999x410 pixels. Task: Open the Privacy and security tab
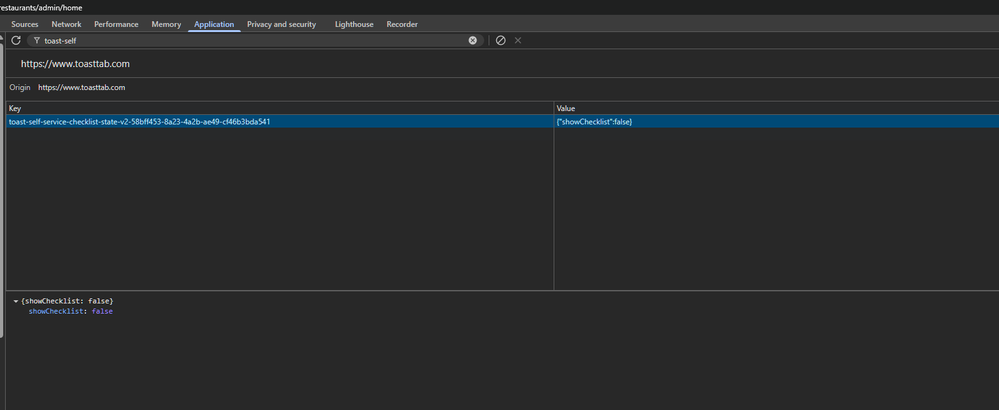pos(281,24)
